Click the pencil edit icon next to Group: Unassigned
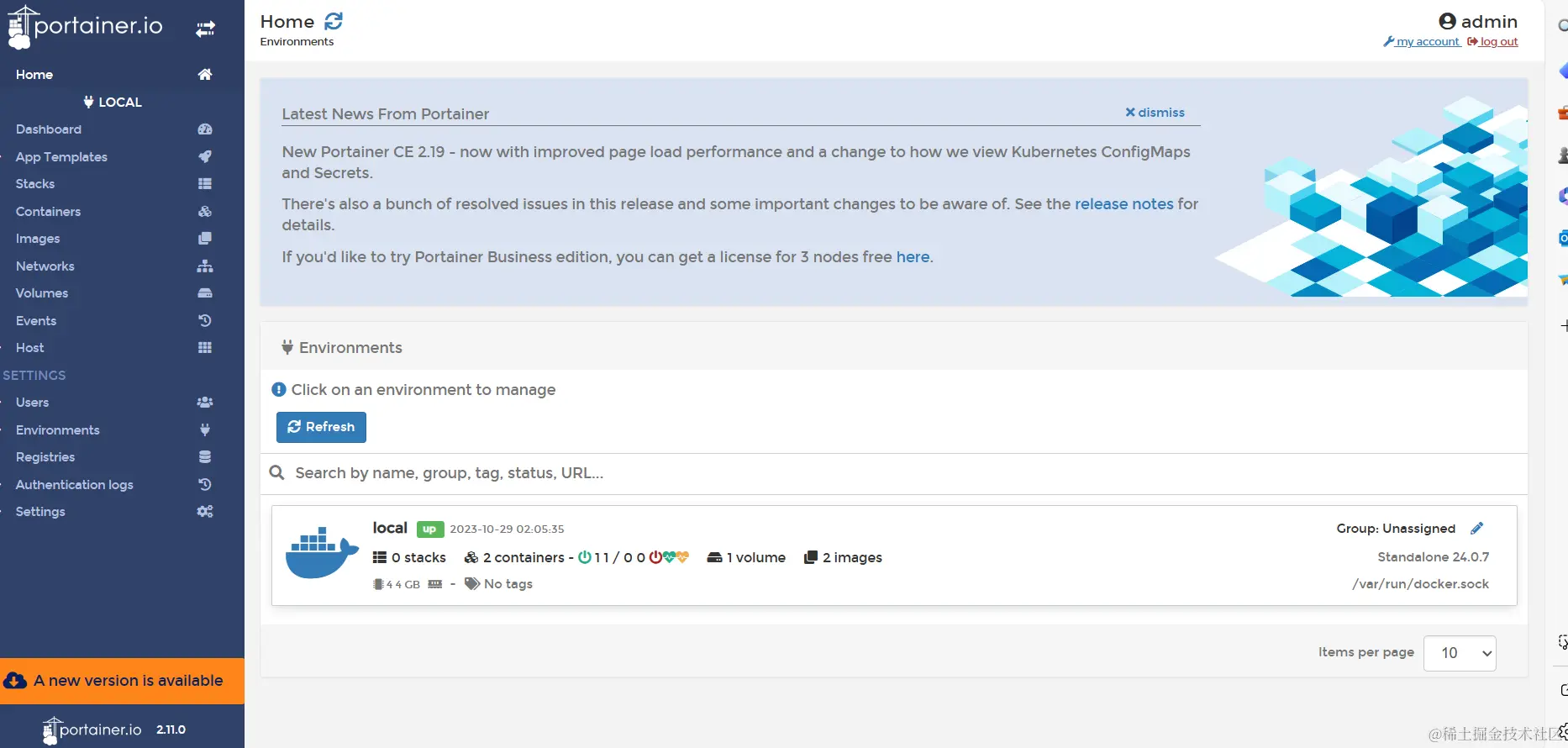This screenshot has height=748, width=1568. coord(1476,529)
